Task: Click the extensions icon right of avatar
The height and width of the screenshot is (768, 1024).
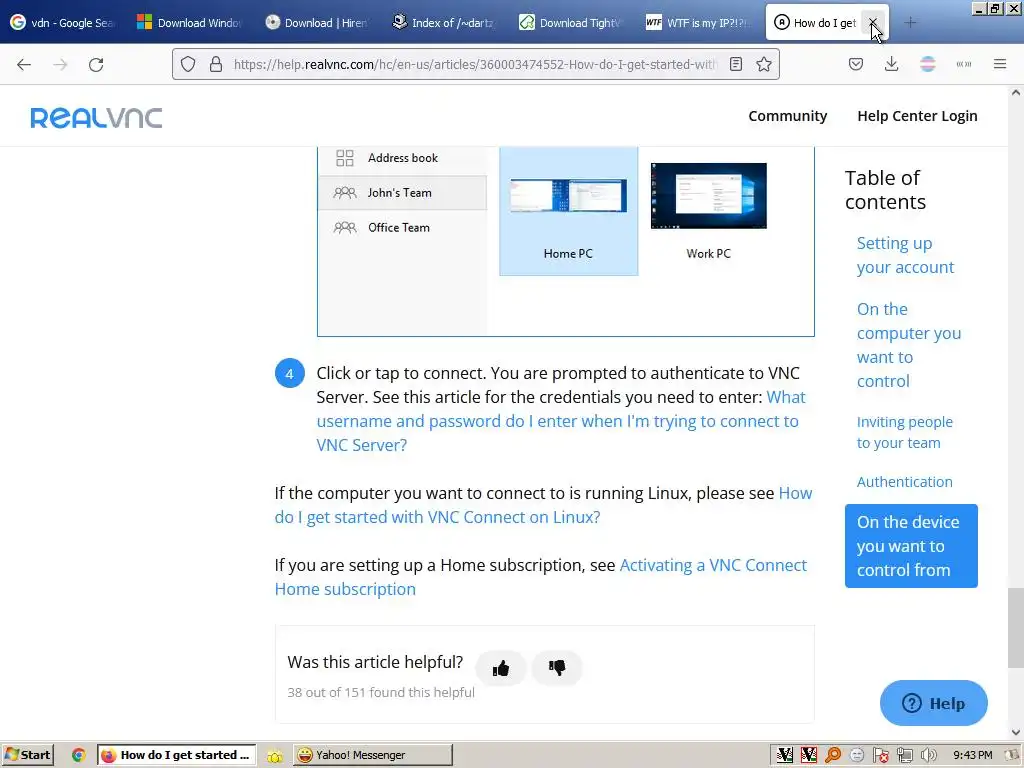Action: [x=964, y=64]
